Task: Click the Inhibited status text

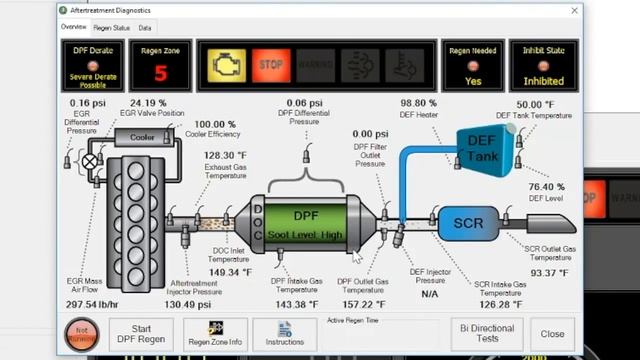Action: point(544,81)
